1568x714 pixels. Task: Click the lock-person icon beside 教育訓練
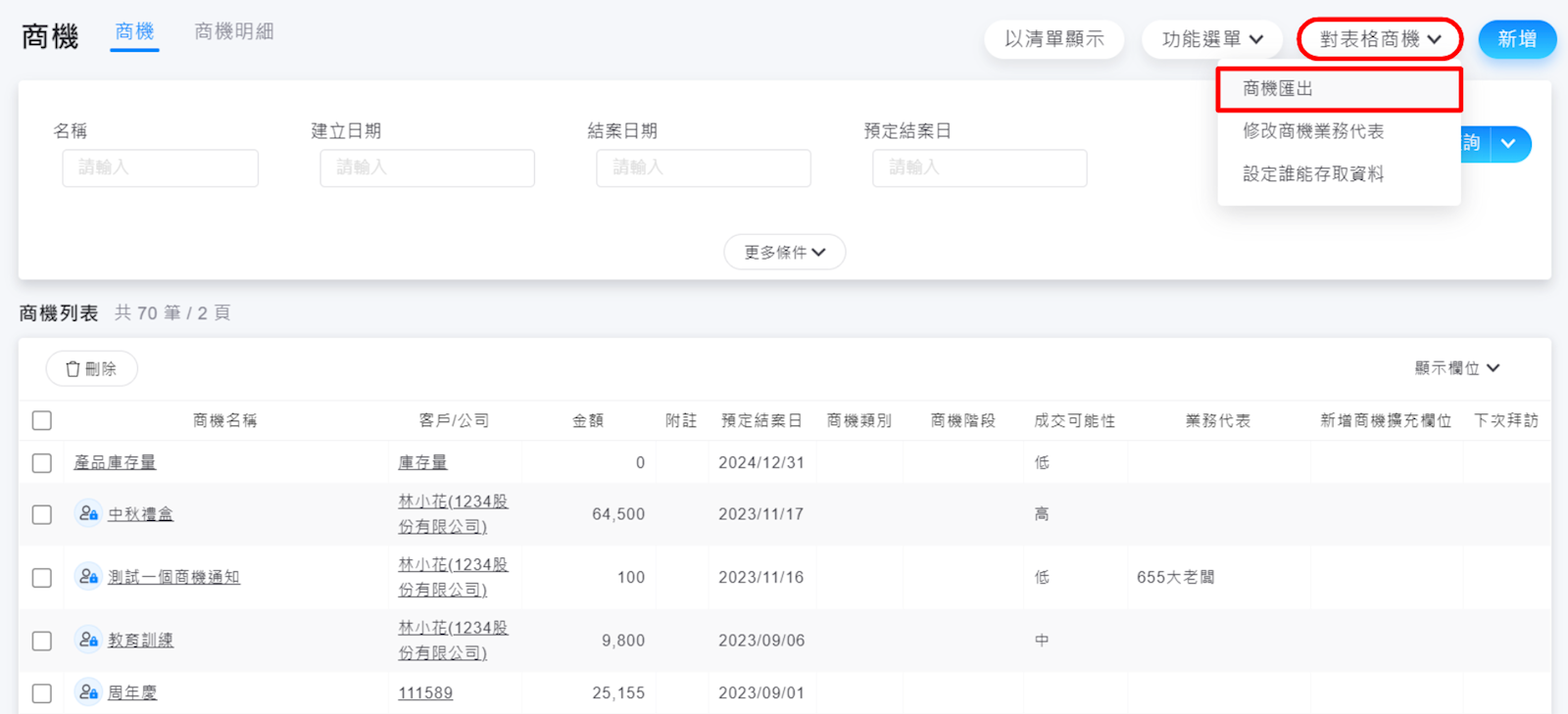click(88, 640)
